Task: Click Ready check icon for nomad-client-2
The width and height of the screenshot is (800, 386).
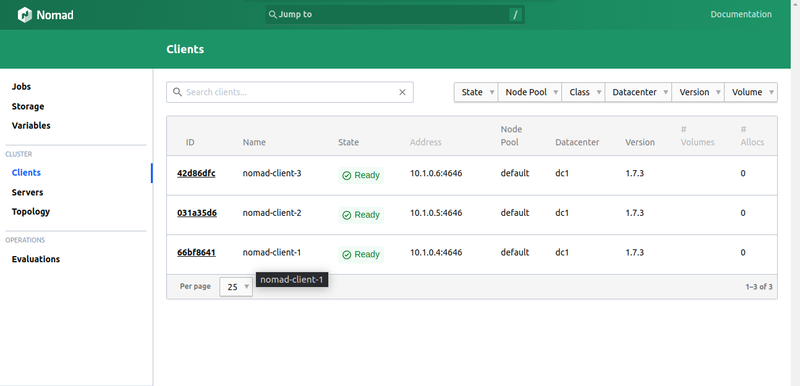Action: [x=347, y=215]
